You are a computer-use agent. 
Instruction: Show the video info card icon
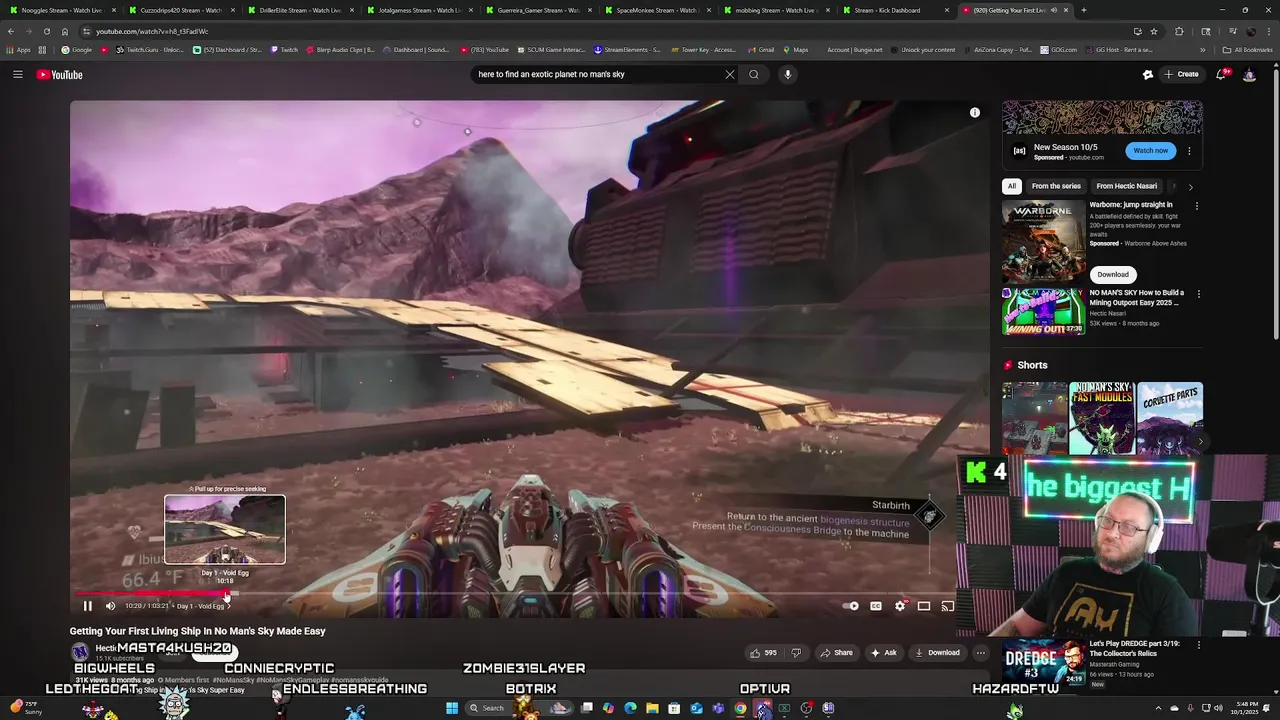tap(975, 113)
